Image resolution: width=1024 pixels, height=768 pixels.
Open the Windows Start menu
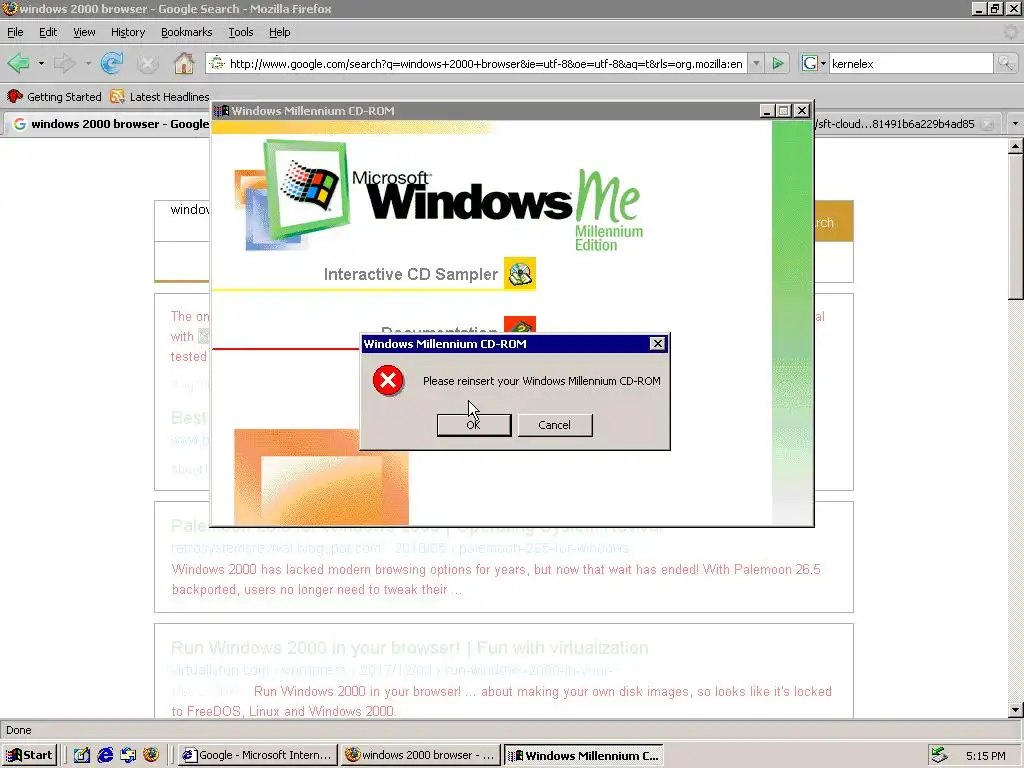(x=29, y=755)
